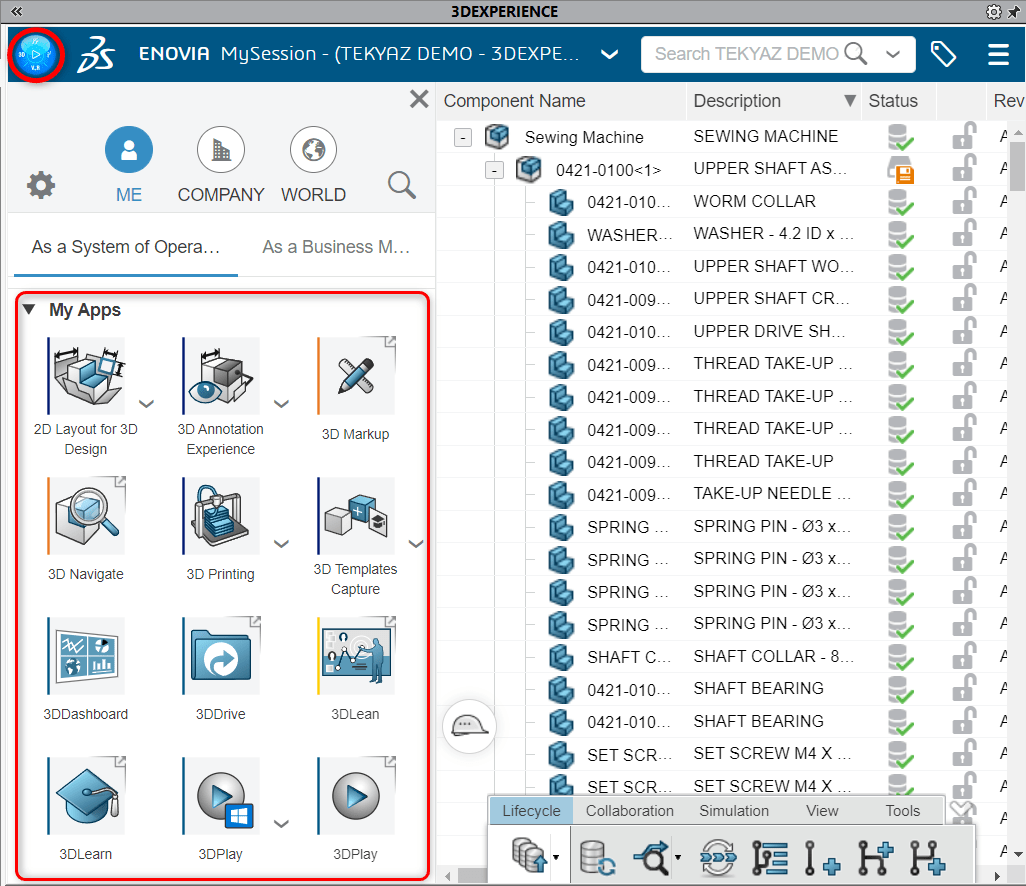Open the dropdown next to database upload icon
Image resolution: width=1026 pixels, height=886 pixels.
point(556,857)
